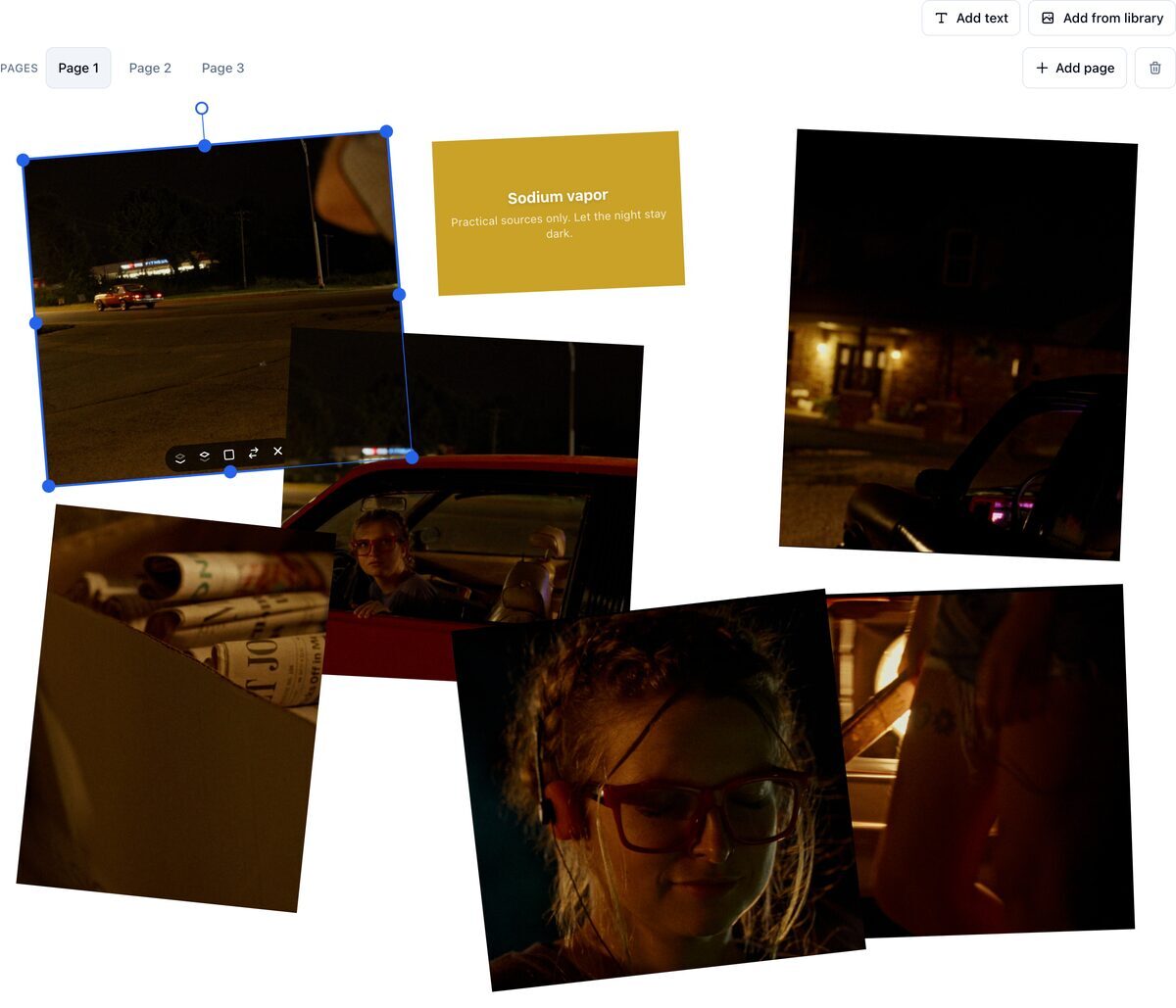Viewport: 1176px width, 1008px height.
Task: Remove the selected image with the X icon
Action: coord(277,451)
